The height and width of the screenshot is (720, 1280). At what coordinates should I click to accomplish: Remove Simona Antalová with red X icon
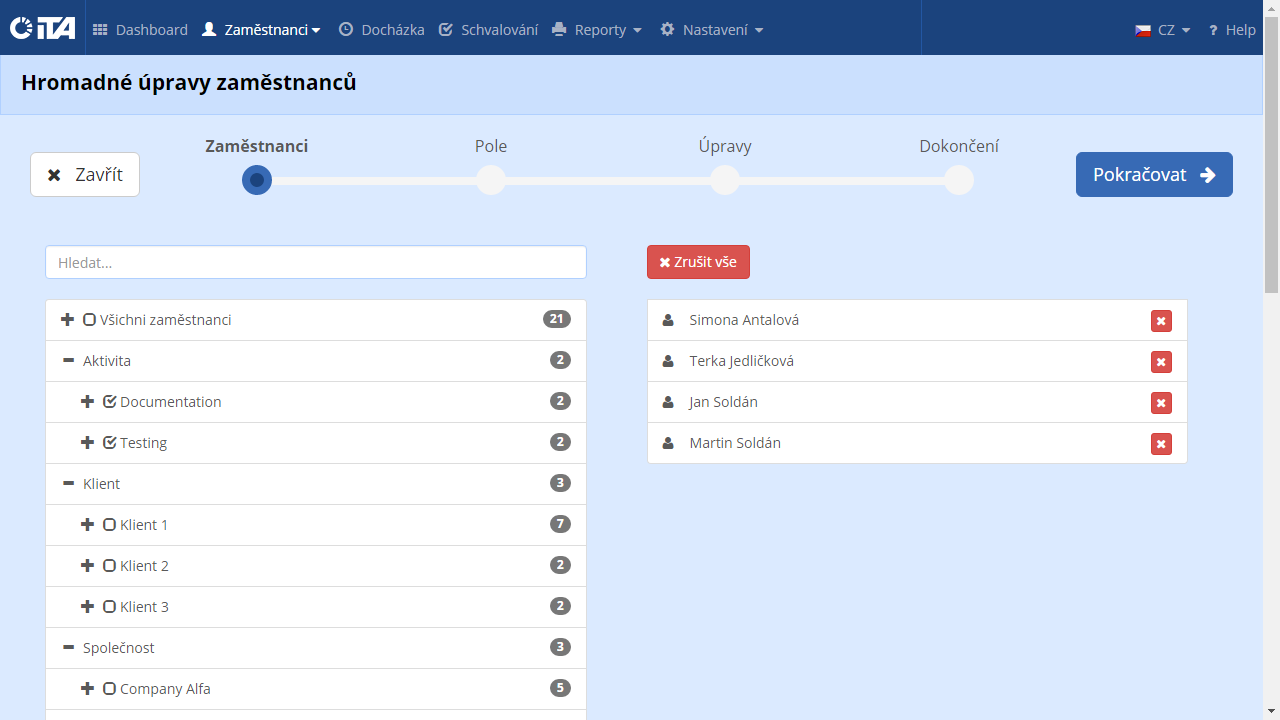click(1161, 321)
